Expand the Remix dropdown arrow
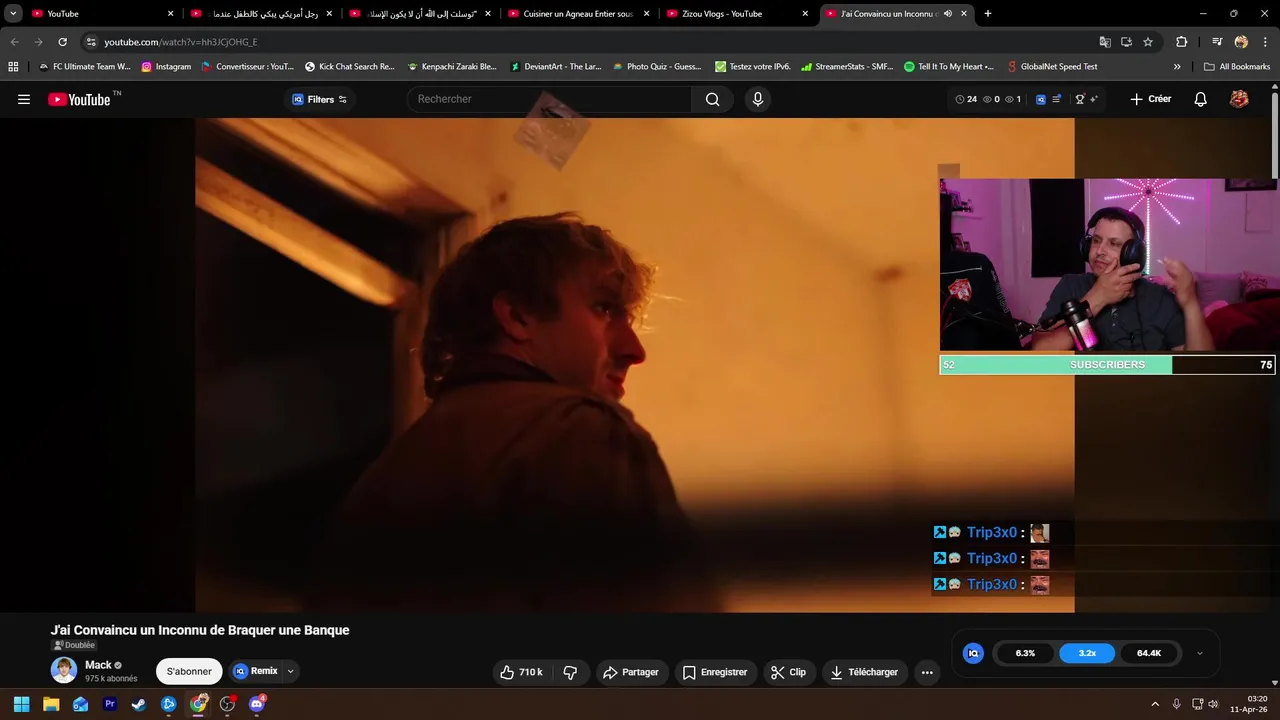1280x720 pixels. pos(290,671)
